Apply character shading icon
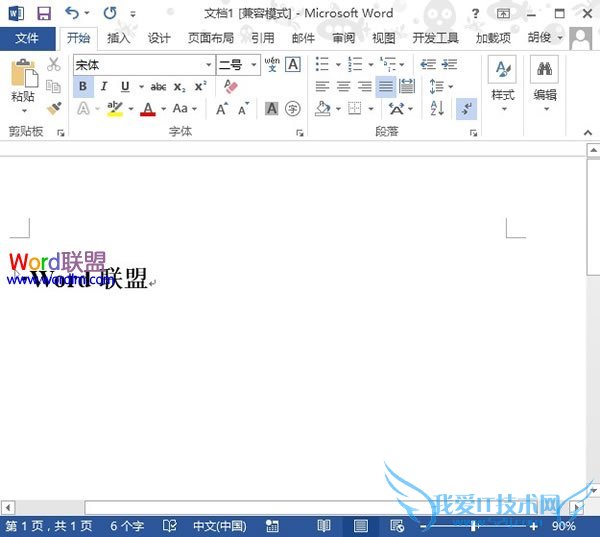This screenshot has height=537, width=600. (x=272, y=109)
